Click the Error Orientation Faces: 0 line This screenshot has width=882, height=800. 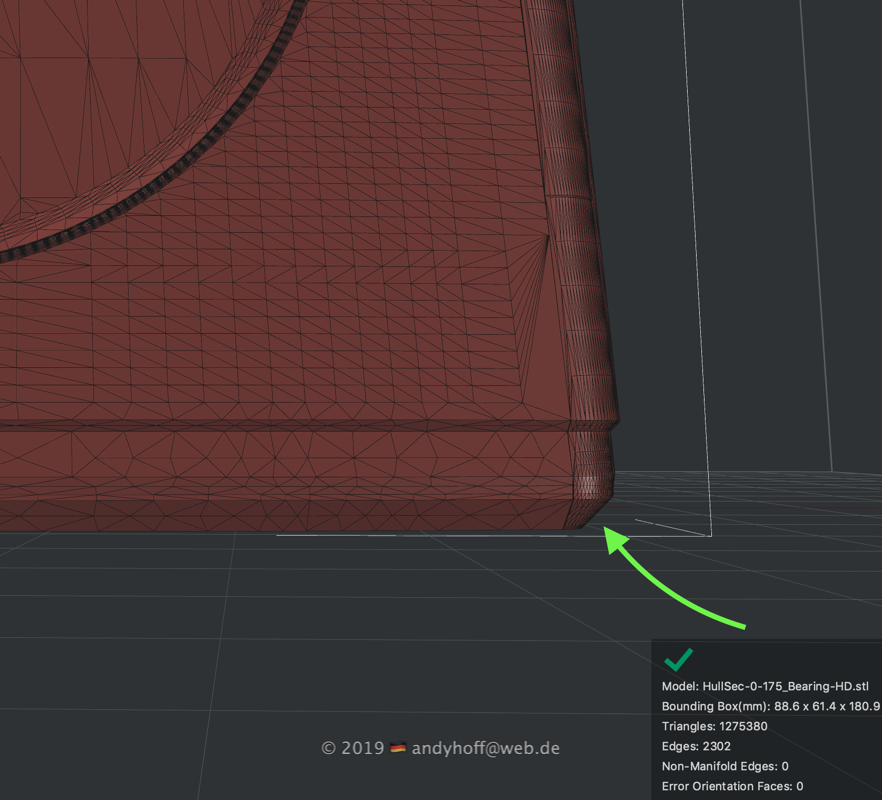(x=732, y=787)
